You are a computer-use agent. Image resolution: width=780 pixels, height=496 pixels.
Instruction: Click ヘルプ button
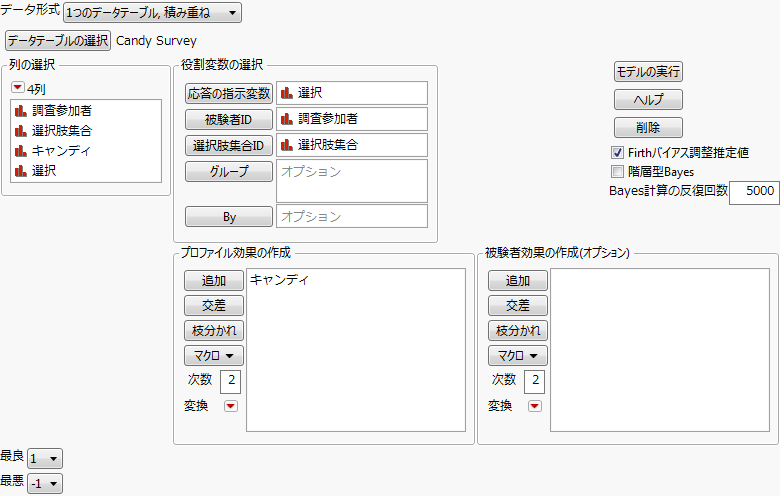[x=648, y=99]
